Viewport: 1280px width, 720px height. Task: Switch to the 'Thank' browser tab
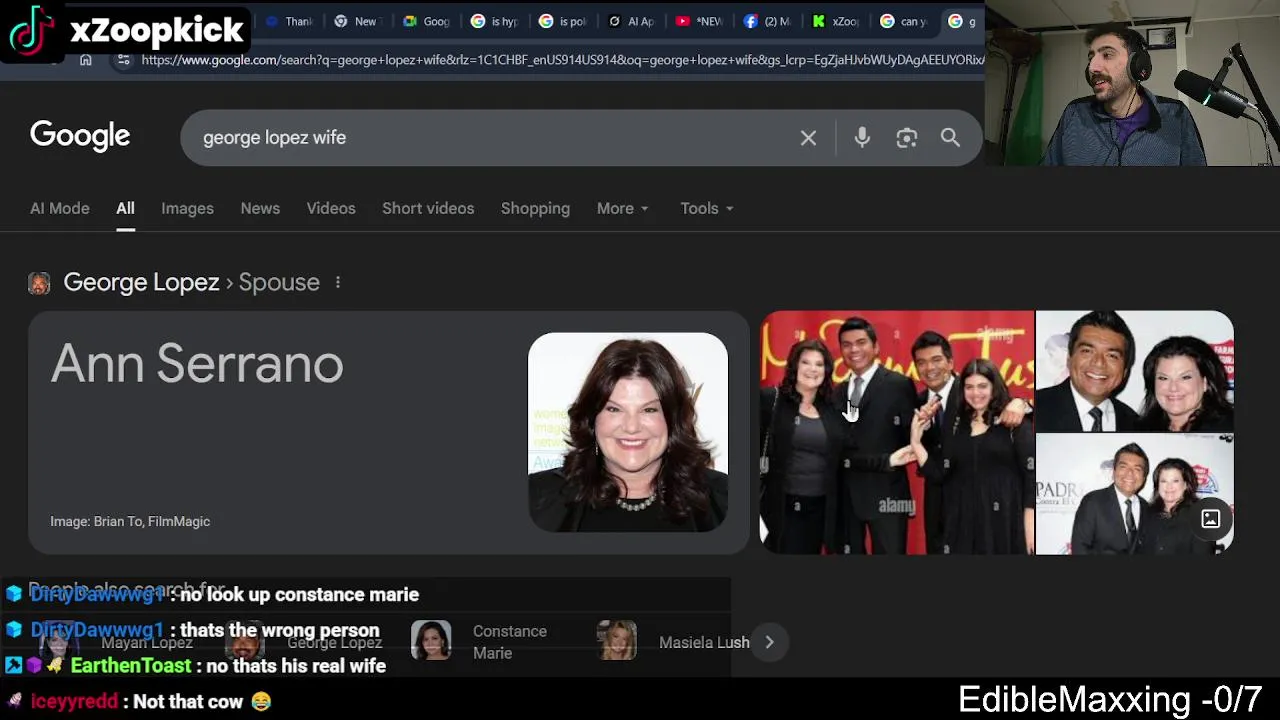click(x=290, y=21)
